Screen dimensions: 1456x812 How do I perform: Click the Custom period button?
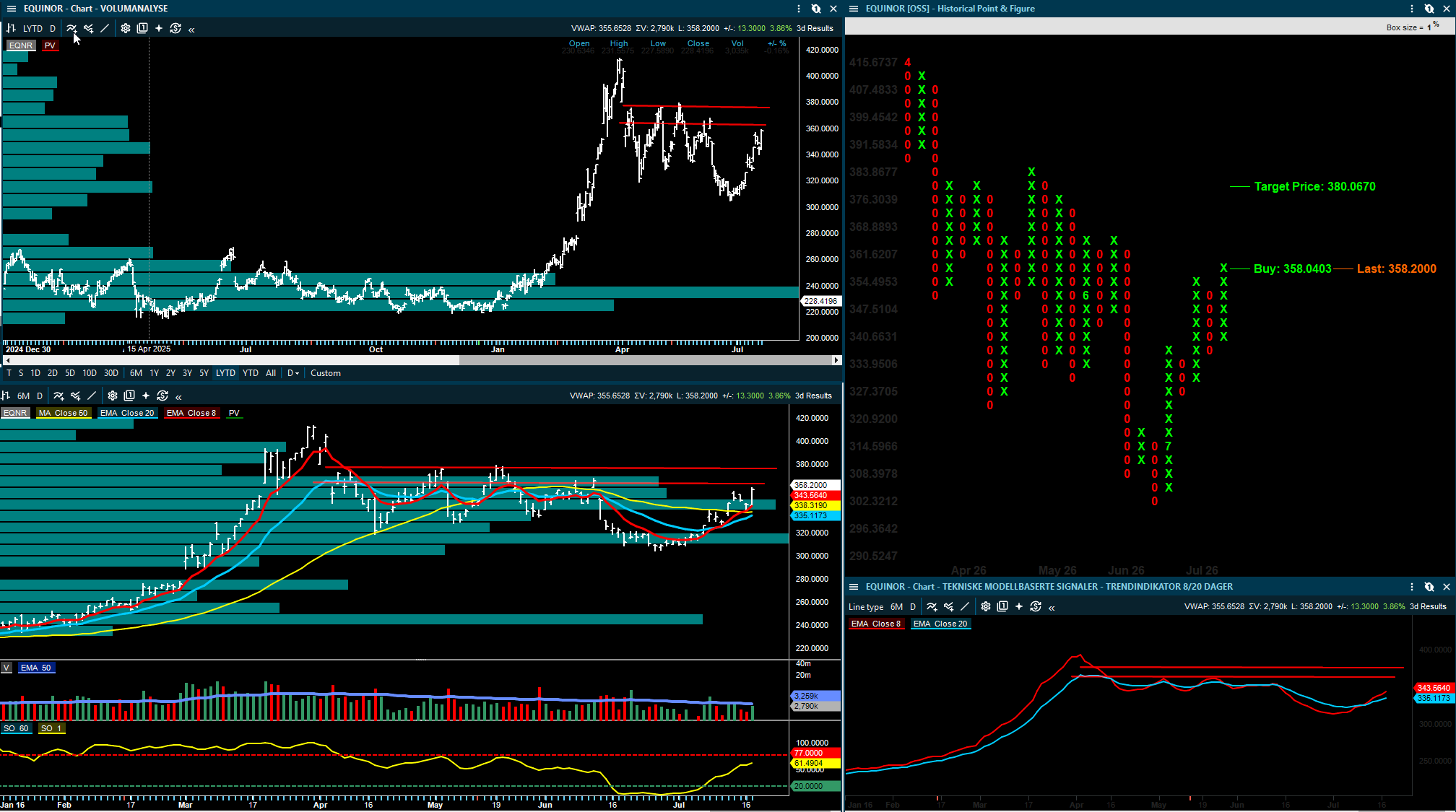326,373
